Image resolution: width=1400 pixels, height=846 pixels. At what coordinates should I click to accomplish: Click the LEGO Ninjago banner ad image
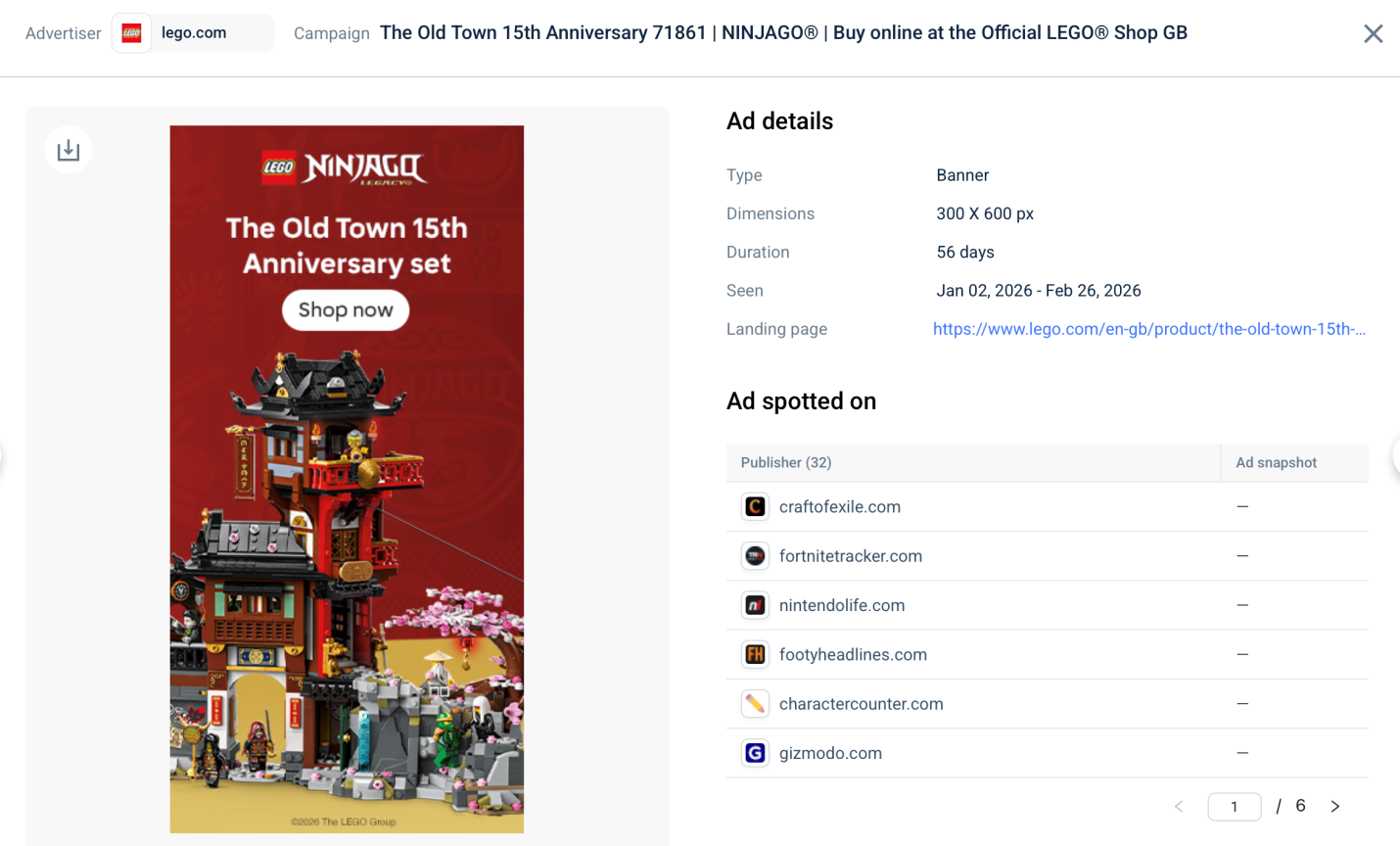click(347, 479)
